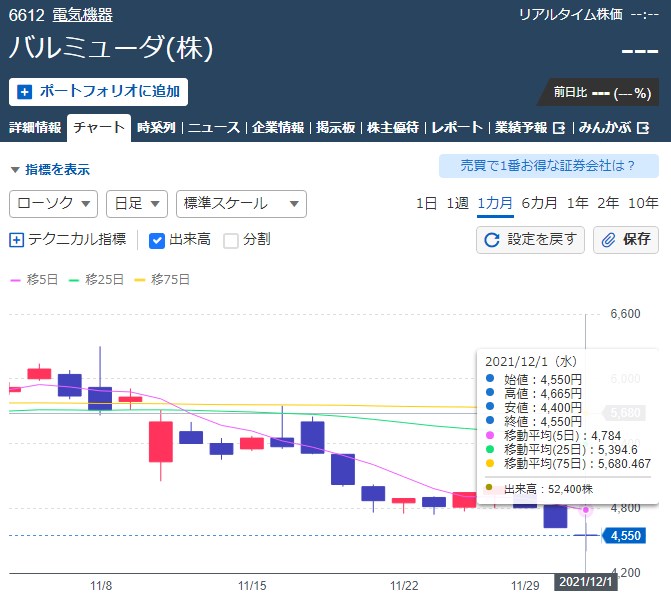The image size is (671, 603).
Task: Enable the 分割 checkbox
Action: (x=231, y=241)
